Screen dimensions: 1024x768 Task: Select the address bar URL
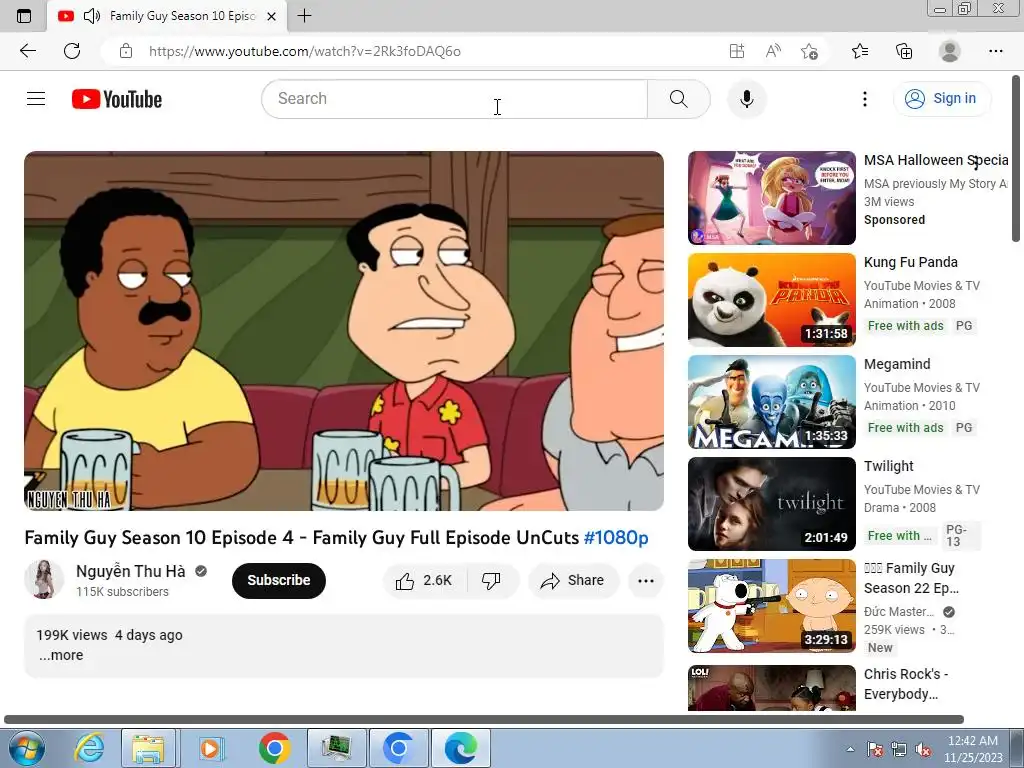(x=304, y=51)
